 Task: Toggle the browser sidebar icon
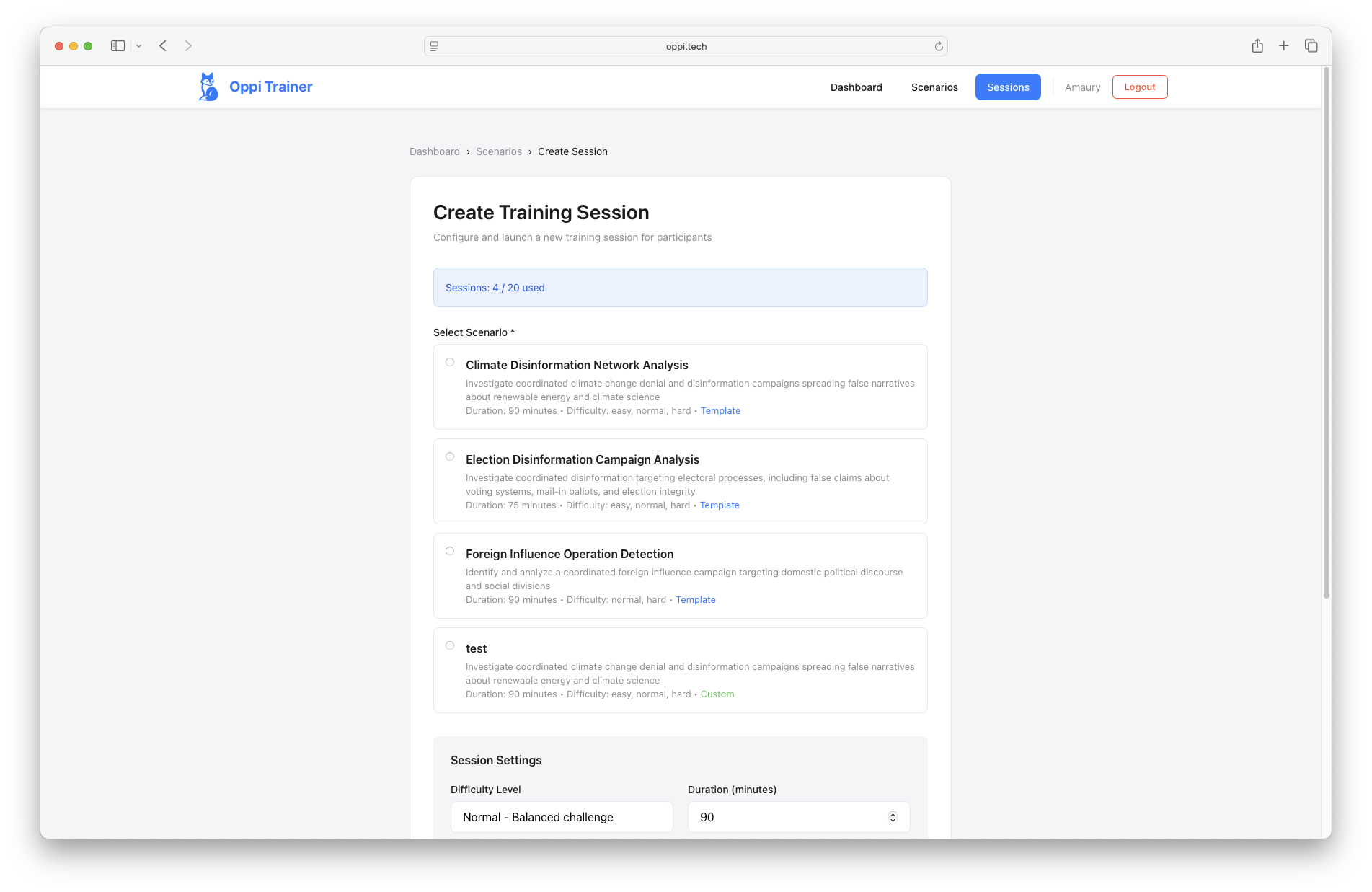click(x=118, y=46)
